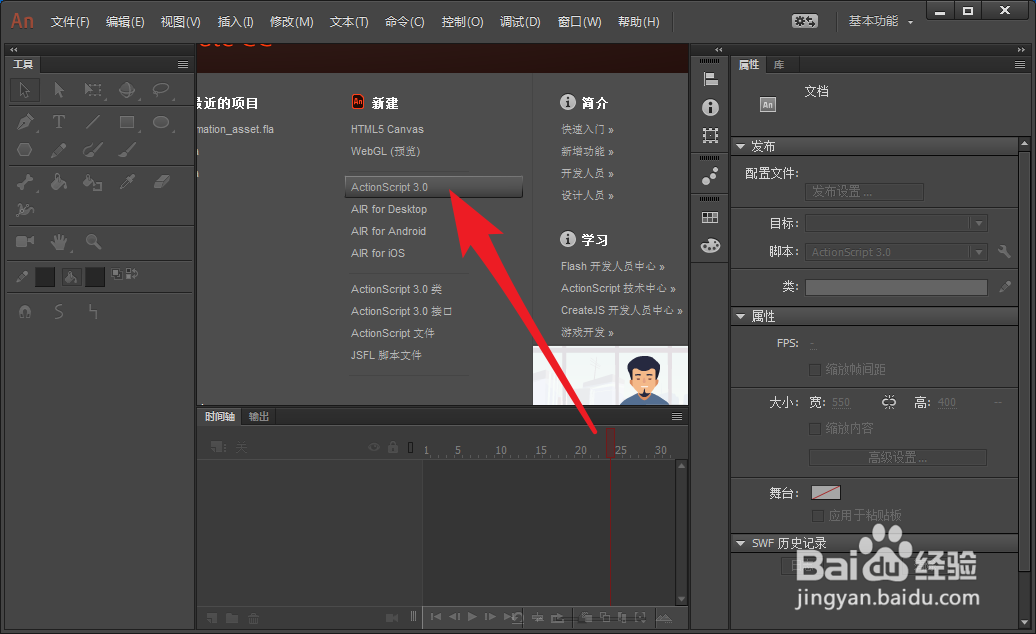Click the stroke color swatch
The height and width of the screenshot is (634, 1036).
(x=45, y=277)
